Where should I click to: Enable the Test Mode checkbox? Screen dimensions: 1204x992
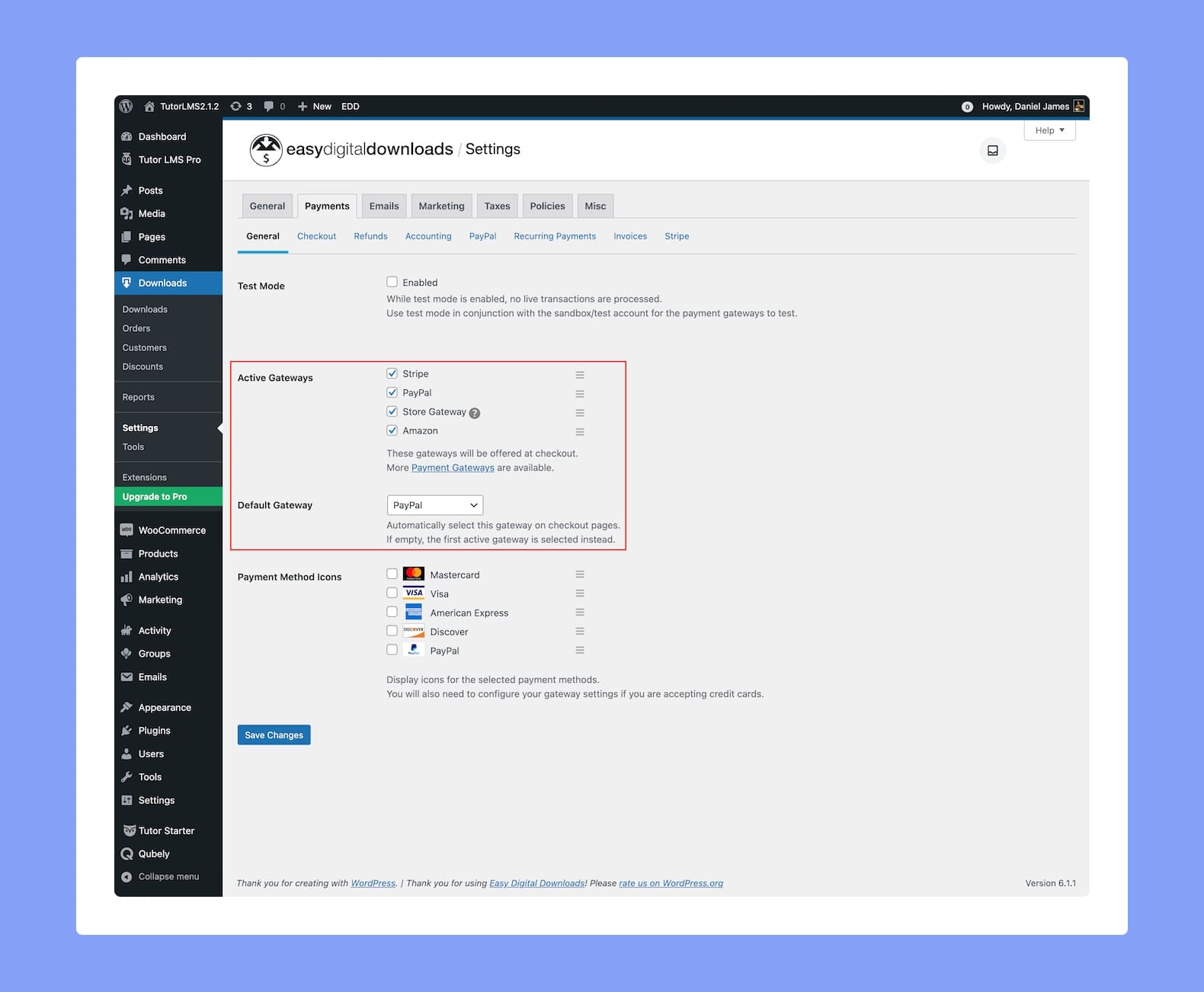click(x=392, y=282)
